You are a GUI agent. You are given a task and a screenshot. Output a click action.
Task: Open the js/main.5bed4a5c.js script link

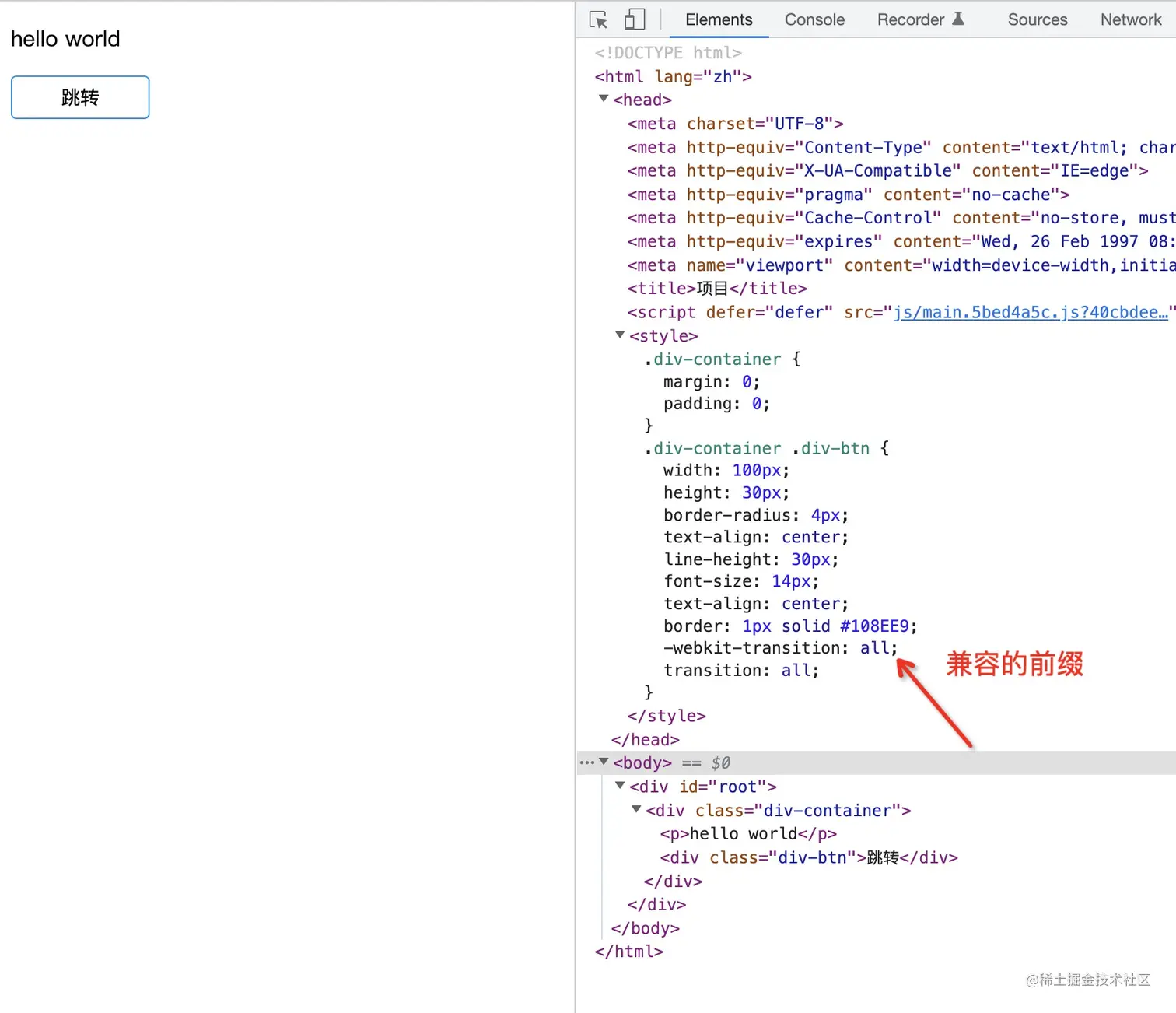click(x=1031, y=312)
